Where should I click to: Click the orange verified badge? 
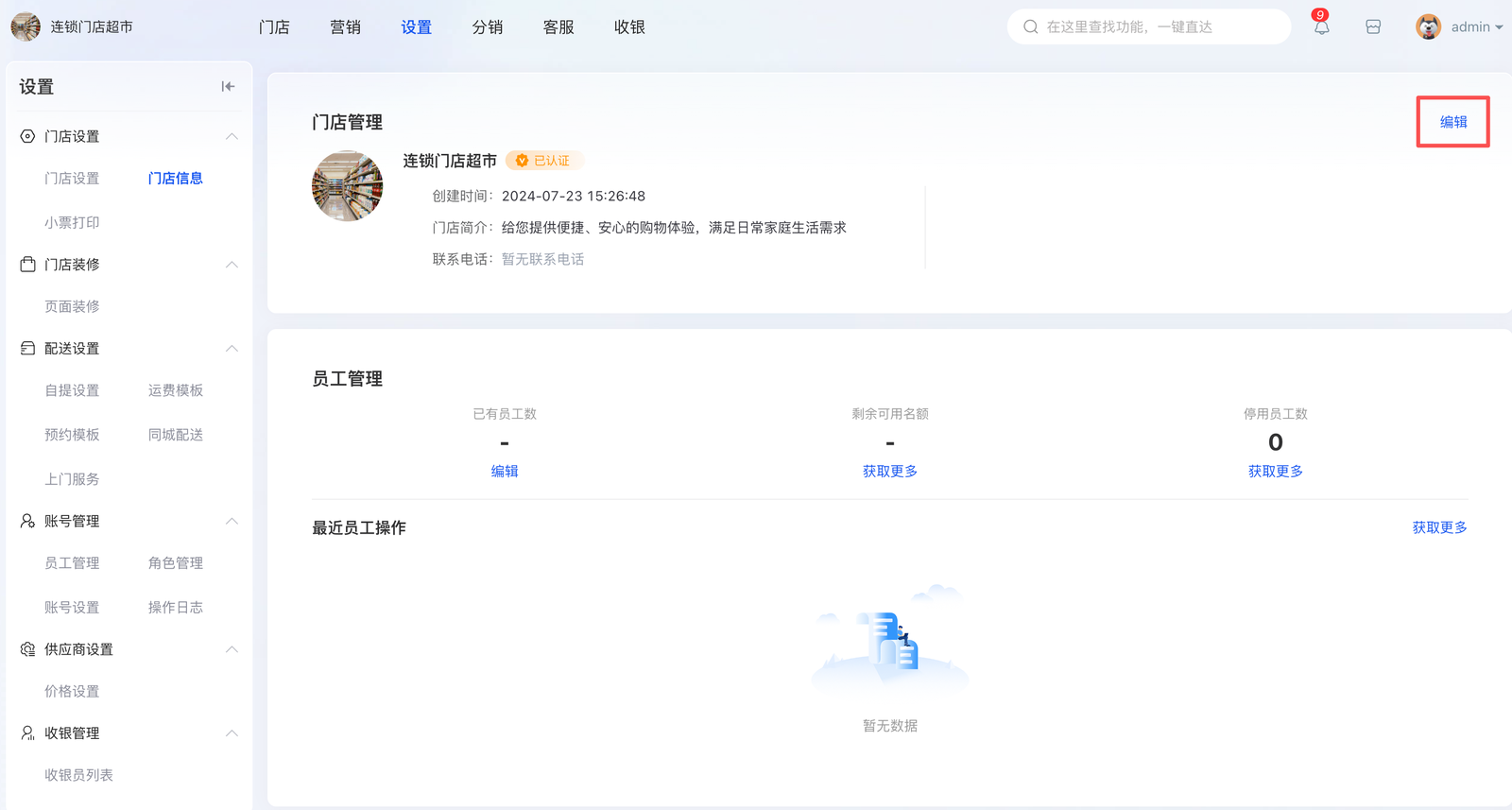pyautogui.click(x=544, y=161)
